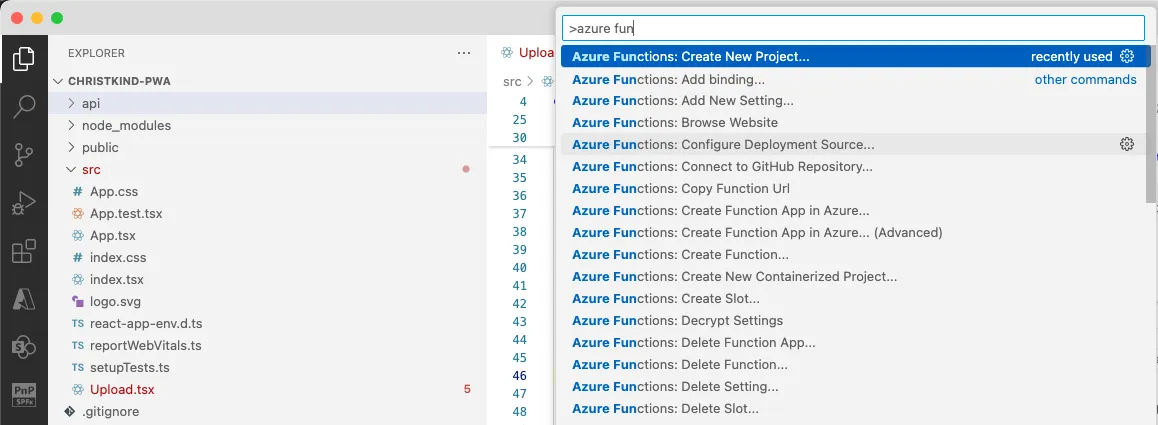Choose Azure Functions: Create Function... command
Viewport: 1158px width, 425px height.
[x=855, y=254]
